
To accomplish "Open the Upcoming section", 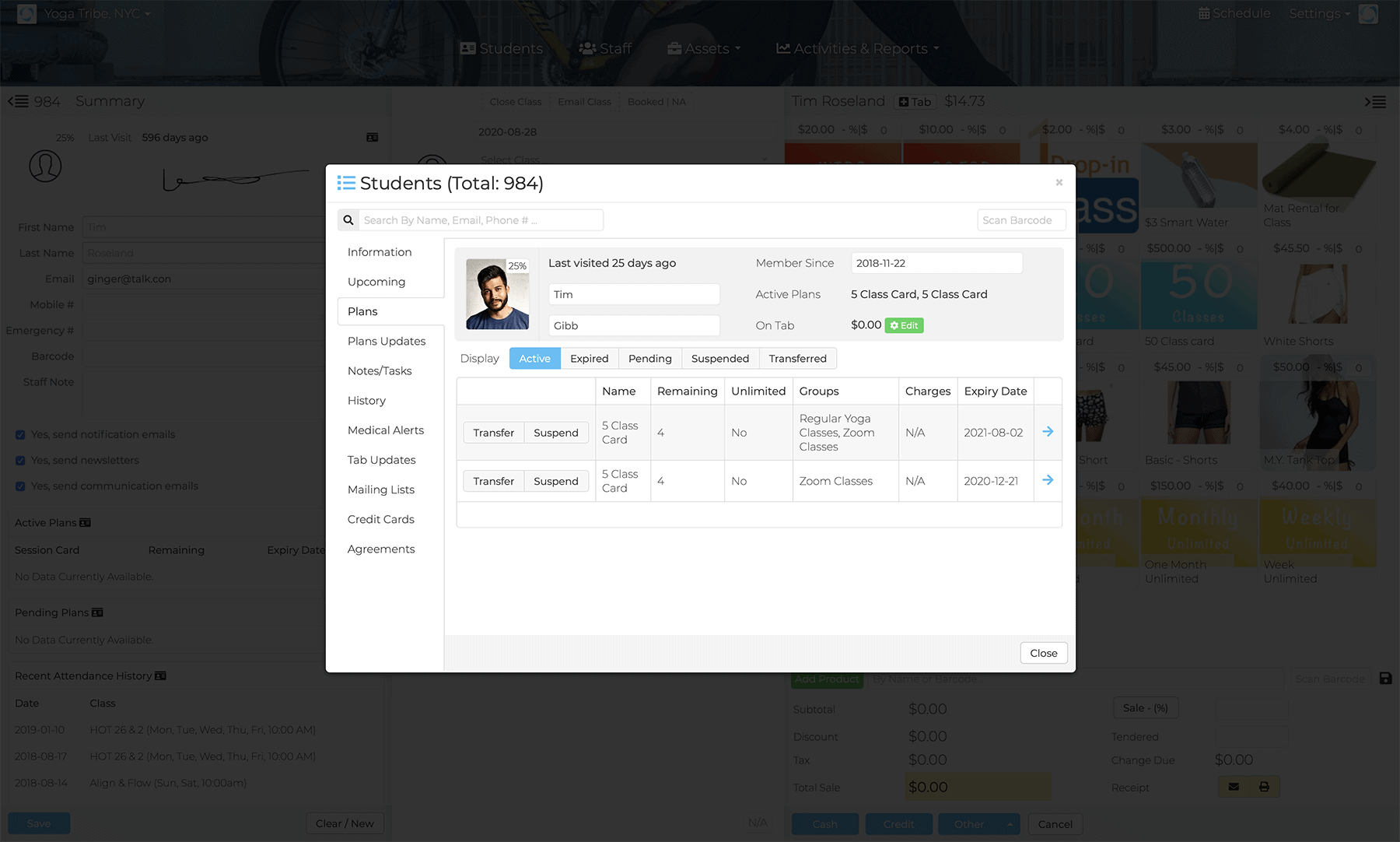I will pos(376,282).
